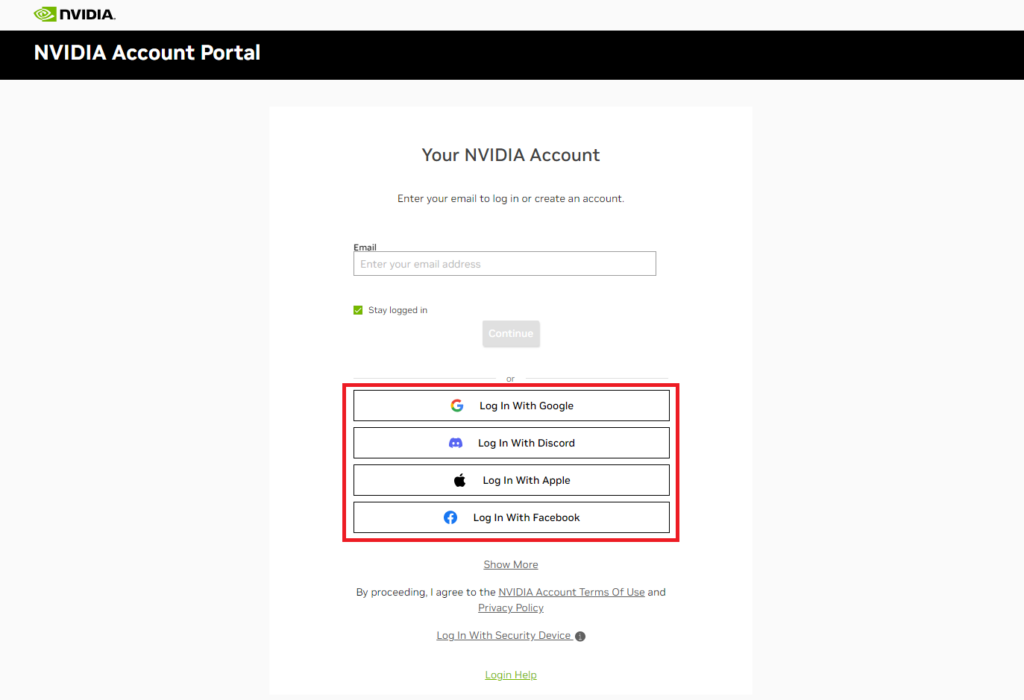Click the Apple logo icon
The image size is (1024, 700).
tap(460, 480)
